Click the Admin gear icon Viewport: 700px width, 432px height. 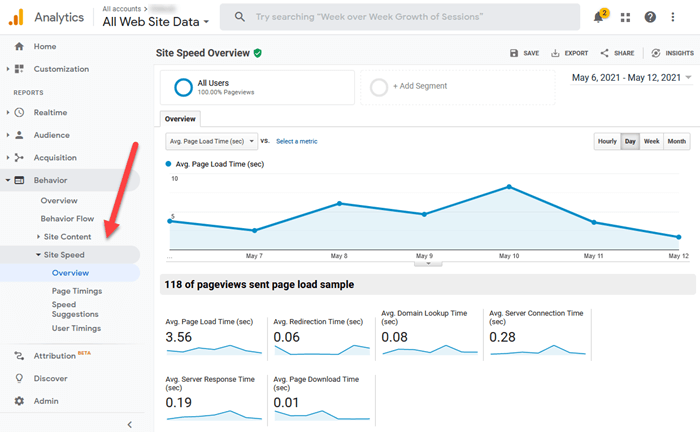point(19,401)
